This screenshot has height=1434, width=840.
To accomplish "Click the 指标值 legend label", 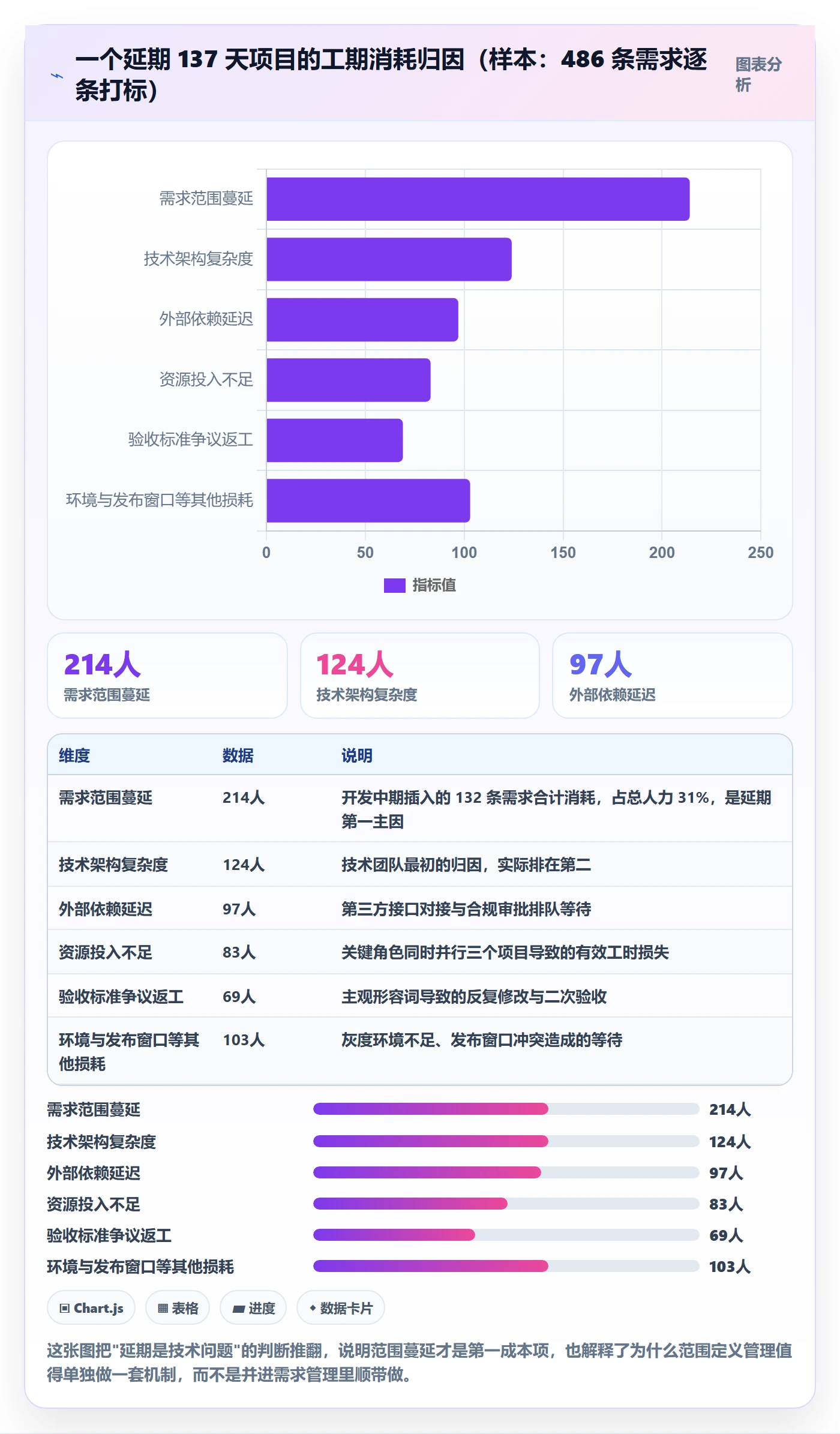I will click(434, 586).
